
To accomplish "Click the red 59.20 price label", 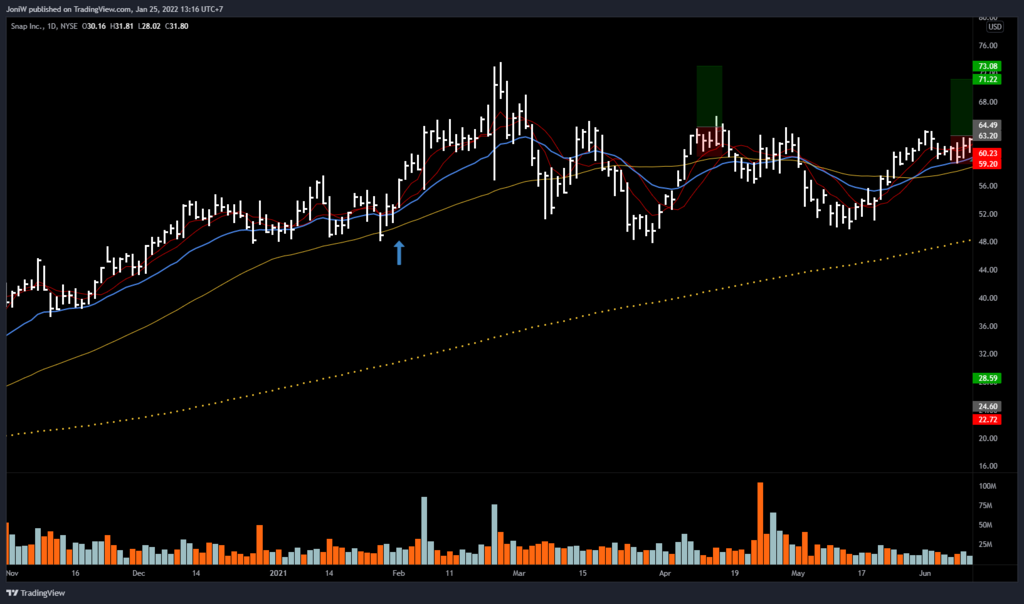I will (986, 163).
